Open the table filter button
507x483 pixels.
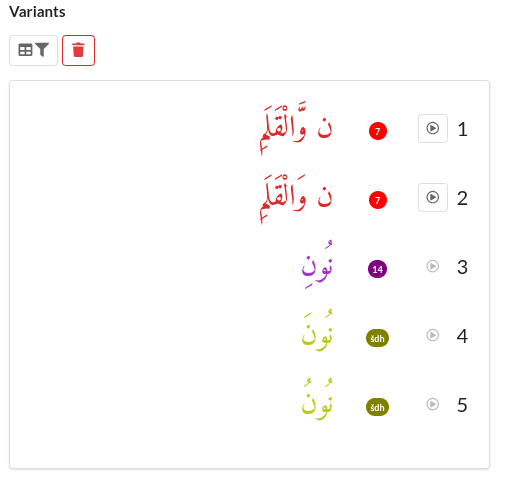pyautogui.click(x=33, y=50)
